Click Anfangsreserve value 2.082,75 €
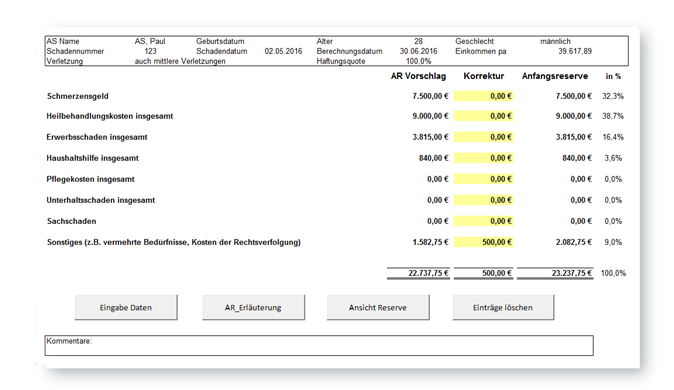Viewport: 674px width, 390px height. [x=574, y=242]
